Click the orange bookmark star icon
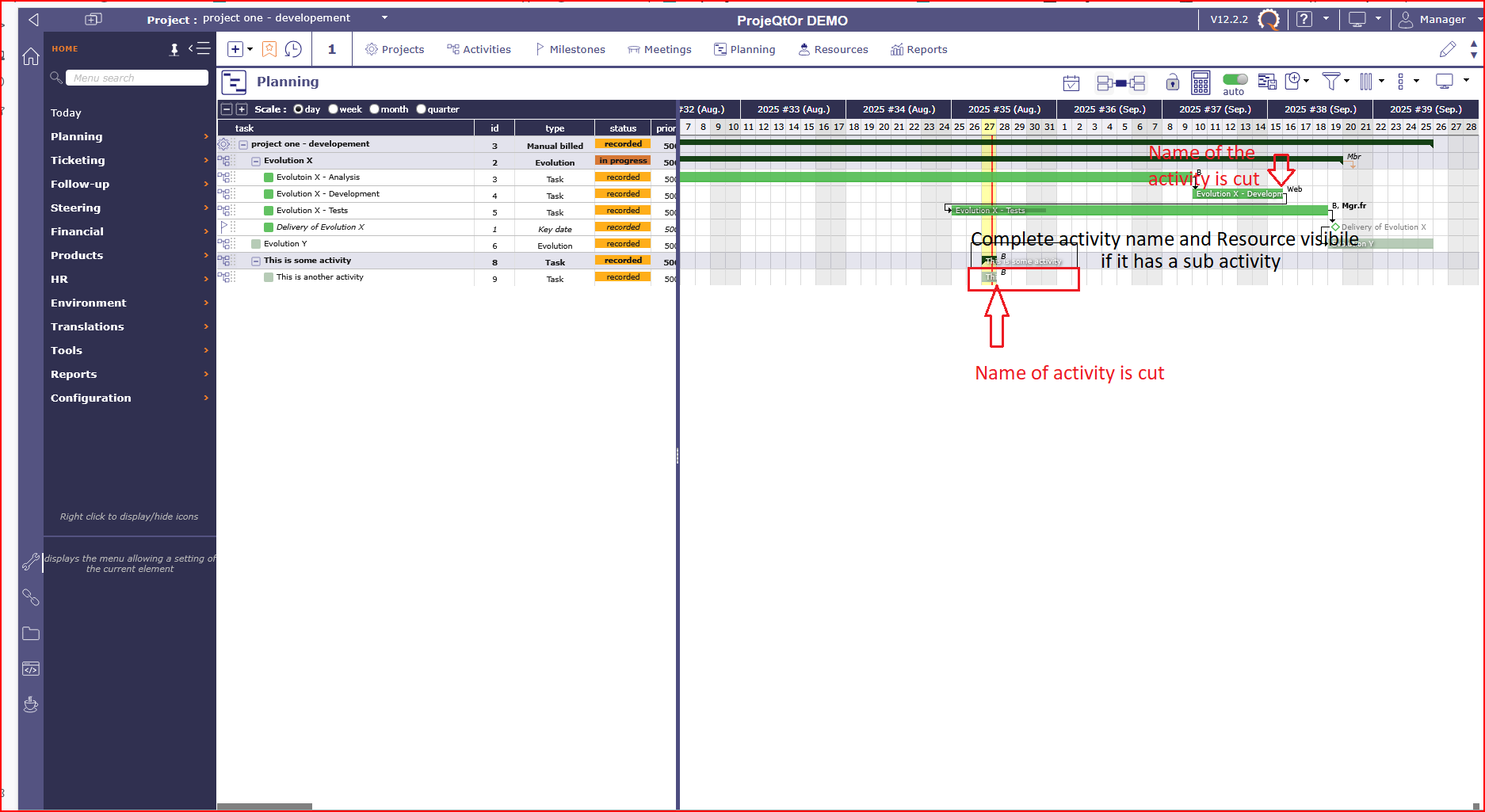Image resolution: width=1485 pixels, height=812 pixels. (269, 49)
